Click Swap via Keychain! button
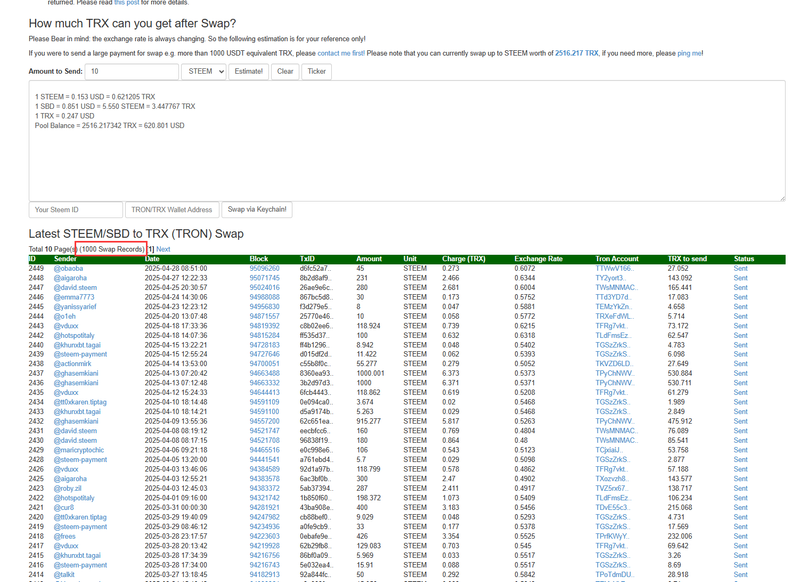The image size is (800, 582). [257, 210]
